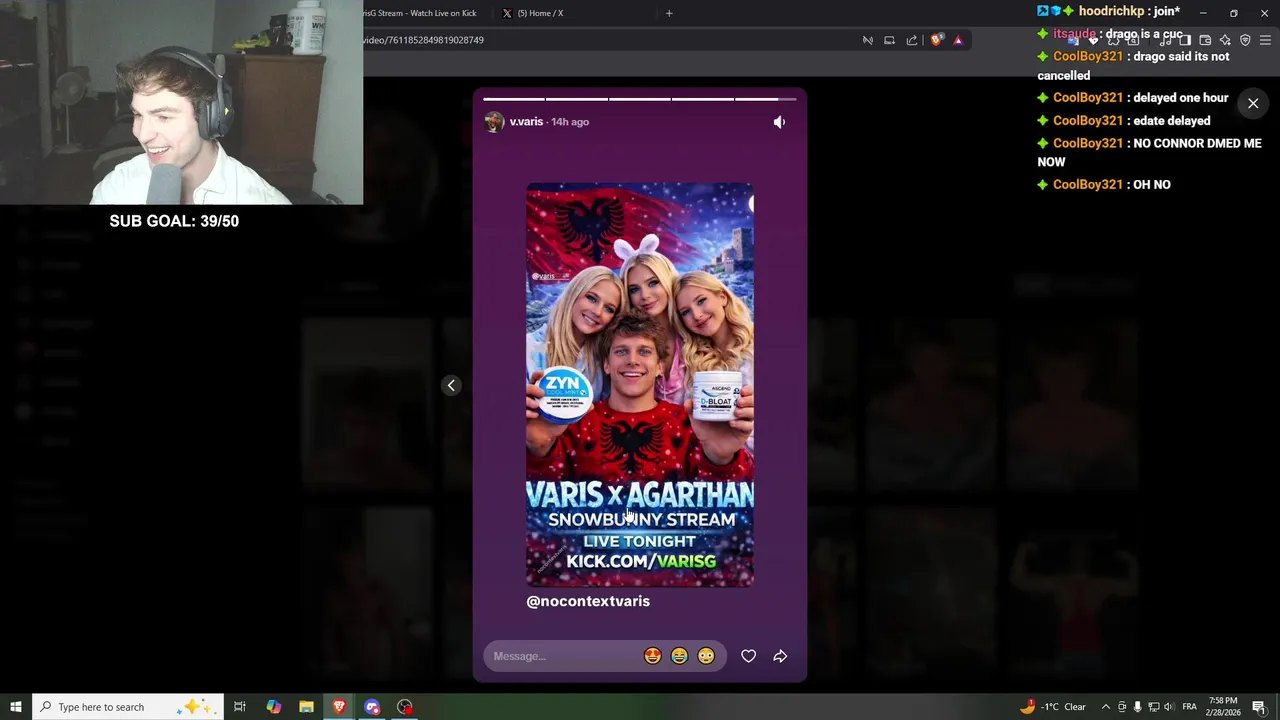Image resolution: width=1280 pixels, height=720 pixels.
Task: Open Copilot from the taskbar
Action: pyautogui.click(x=273, y=707)
